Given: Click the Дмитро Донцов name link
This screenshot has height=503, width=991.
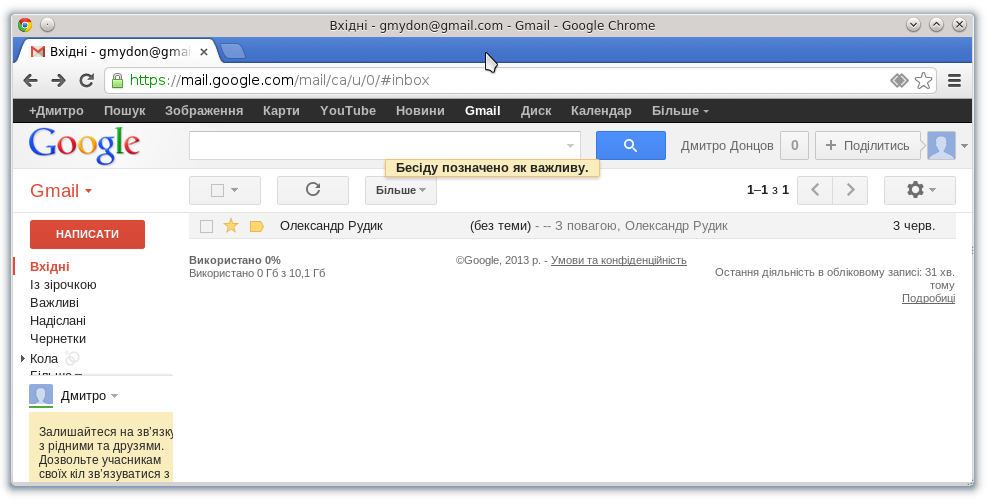Looking at the screenshot, I should (727, 146).
